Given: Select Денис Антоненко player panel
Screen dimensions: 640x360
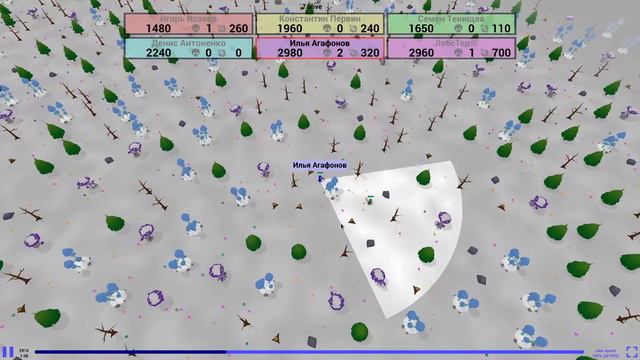Looking at the screenshot, I should coord(189,48).
